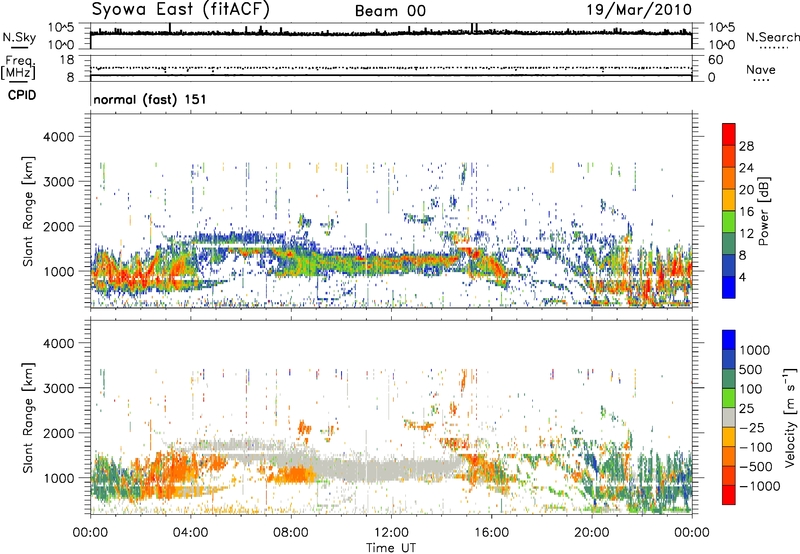Click the velocity panel "Slant Range [km]" axis title

[x=28, y=418]
